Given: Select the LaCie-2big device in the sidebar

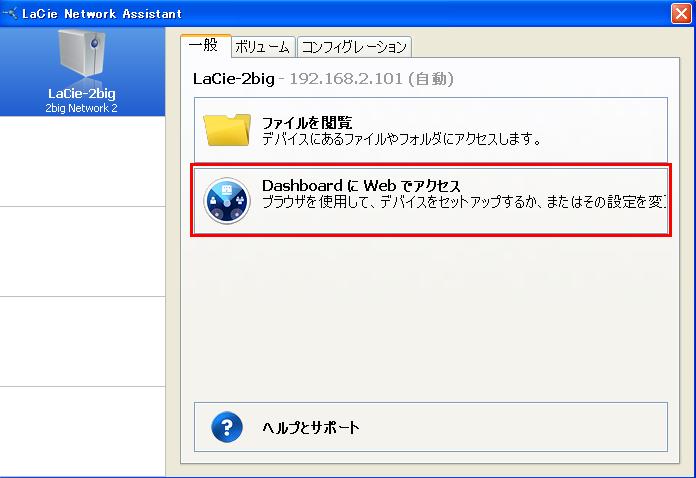Looking at the screenshot, I should click(x=82, y=71).
